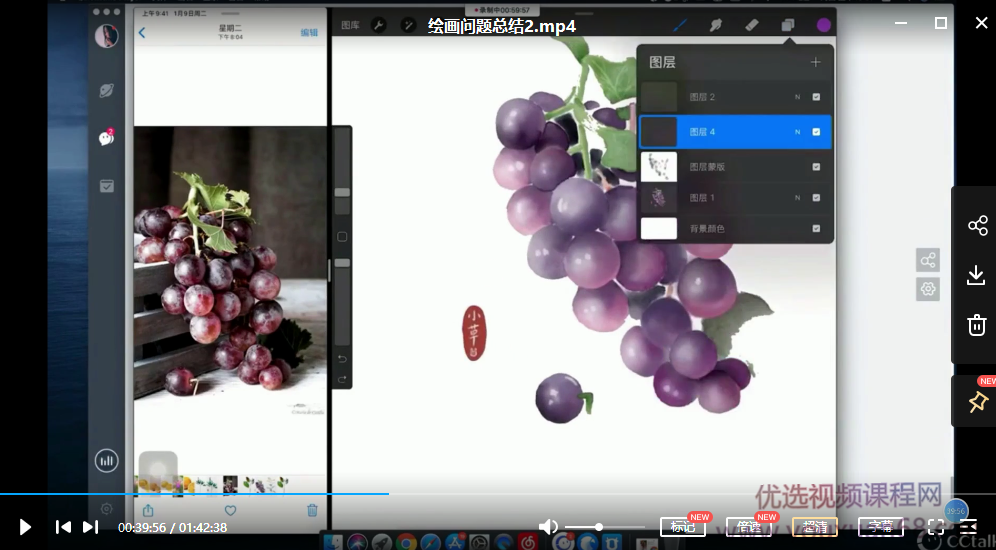The width and height of the screenshot is (996, 550).
Task: Tap 编辑 edit in Photos
Action: point(309,32)
